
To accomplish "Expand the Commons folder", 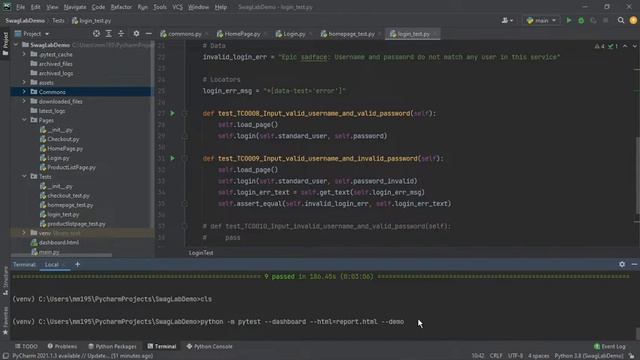I will click(x=24, y=92).
